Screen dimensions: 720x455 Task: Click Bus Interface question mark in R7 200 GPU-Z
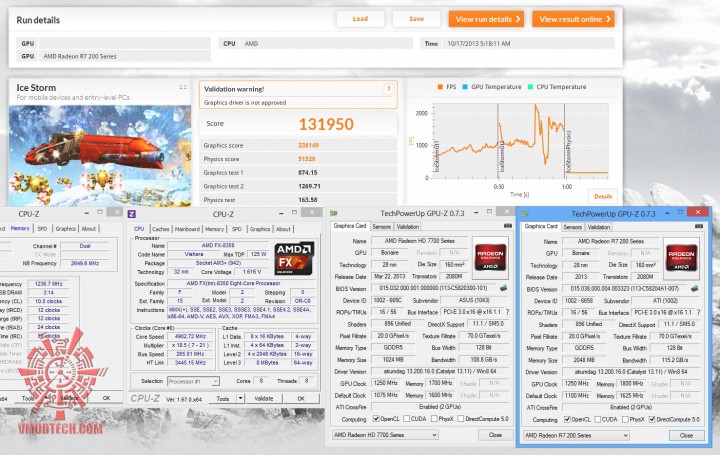[698, 312]
